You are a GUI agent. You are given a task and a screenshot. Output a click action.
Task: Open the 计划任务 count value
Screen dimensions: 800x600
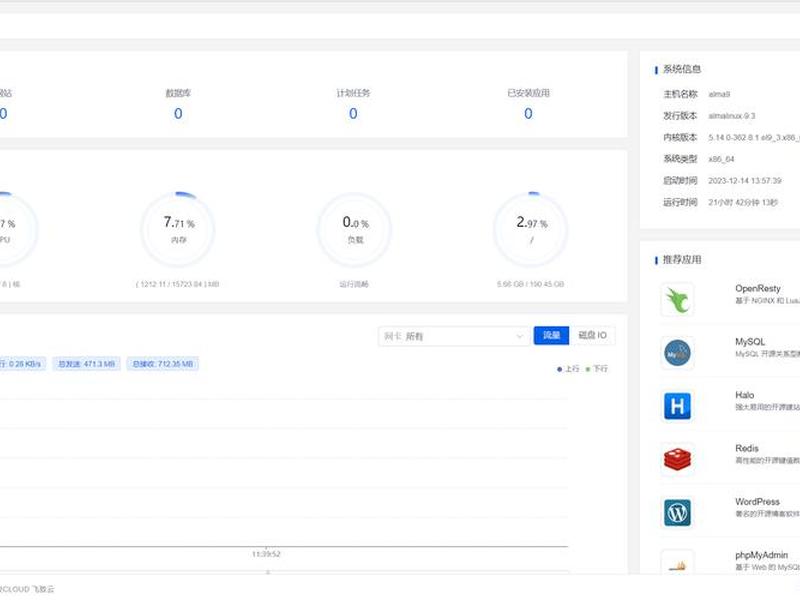click(x=353, y=113)
